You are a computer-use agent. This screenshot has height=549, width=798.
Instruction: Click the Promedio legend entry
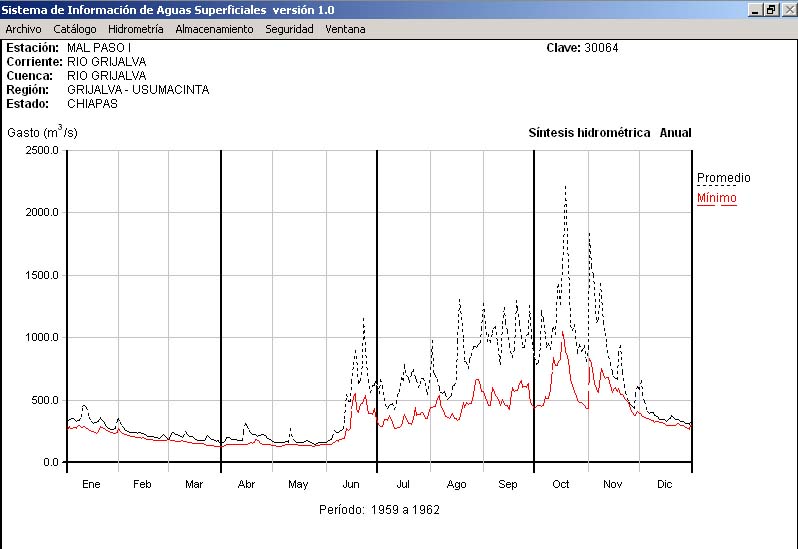tap(723, 178)
